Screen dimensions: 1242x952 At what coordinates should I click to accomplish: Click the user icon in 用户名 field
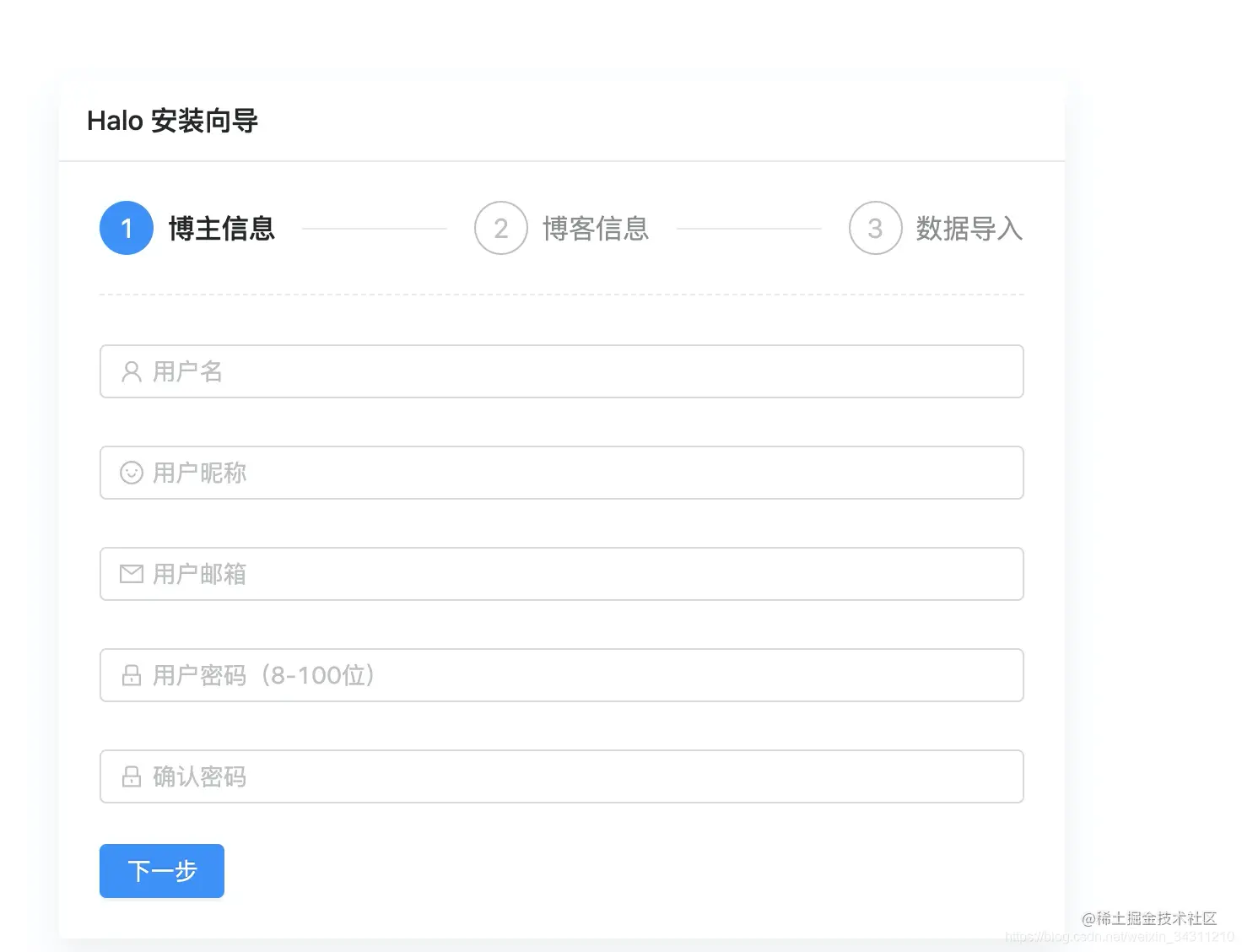[x=132, y=371]
